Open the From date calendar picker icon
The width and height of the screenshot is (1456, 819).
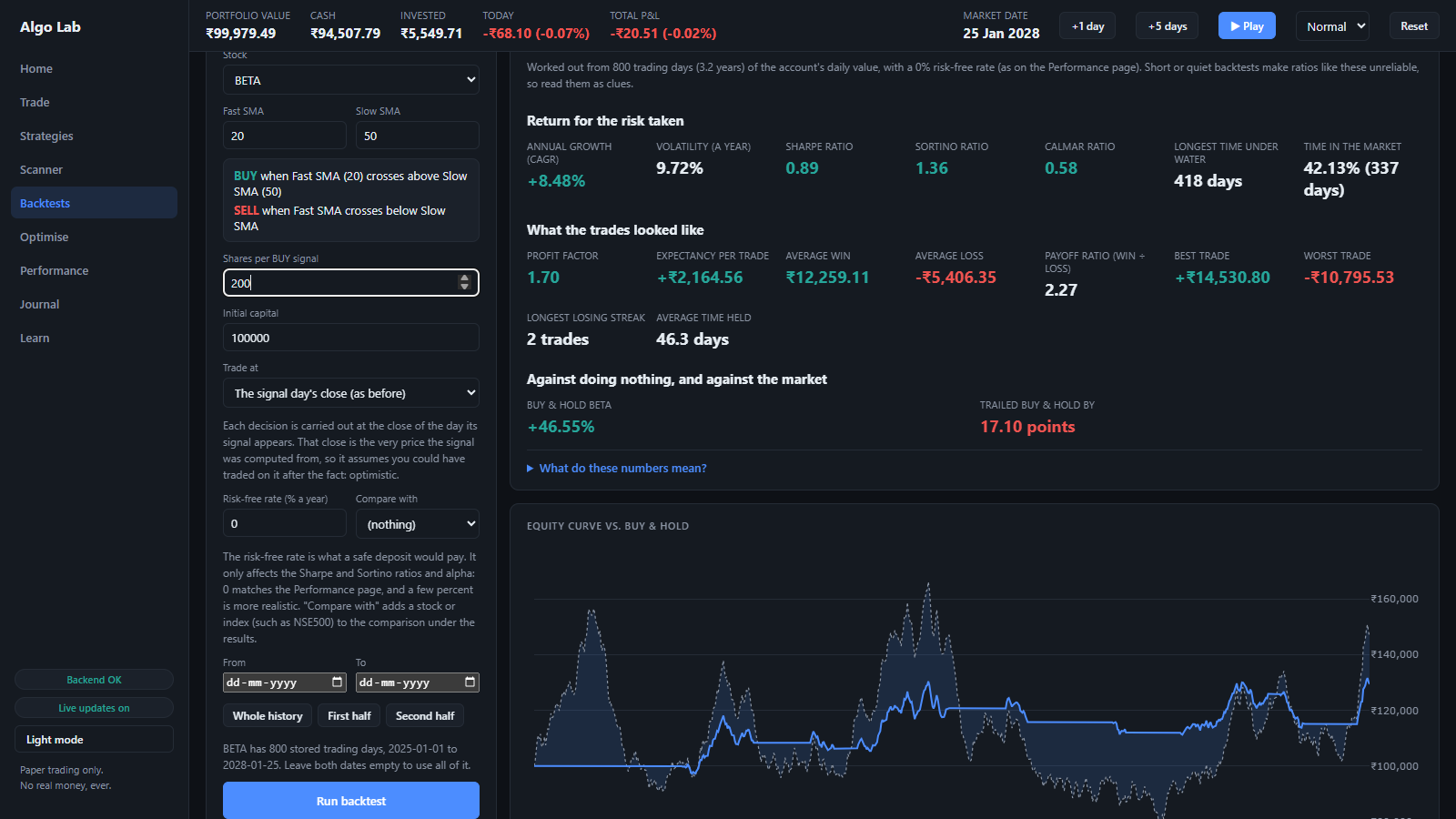click(338, 682)
